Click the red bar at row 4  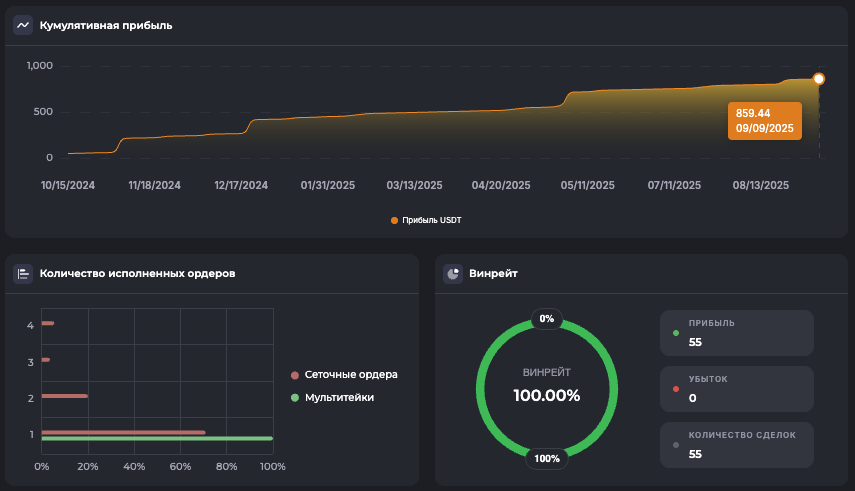coord(47,323)
